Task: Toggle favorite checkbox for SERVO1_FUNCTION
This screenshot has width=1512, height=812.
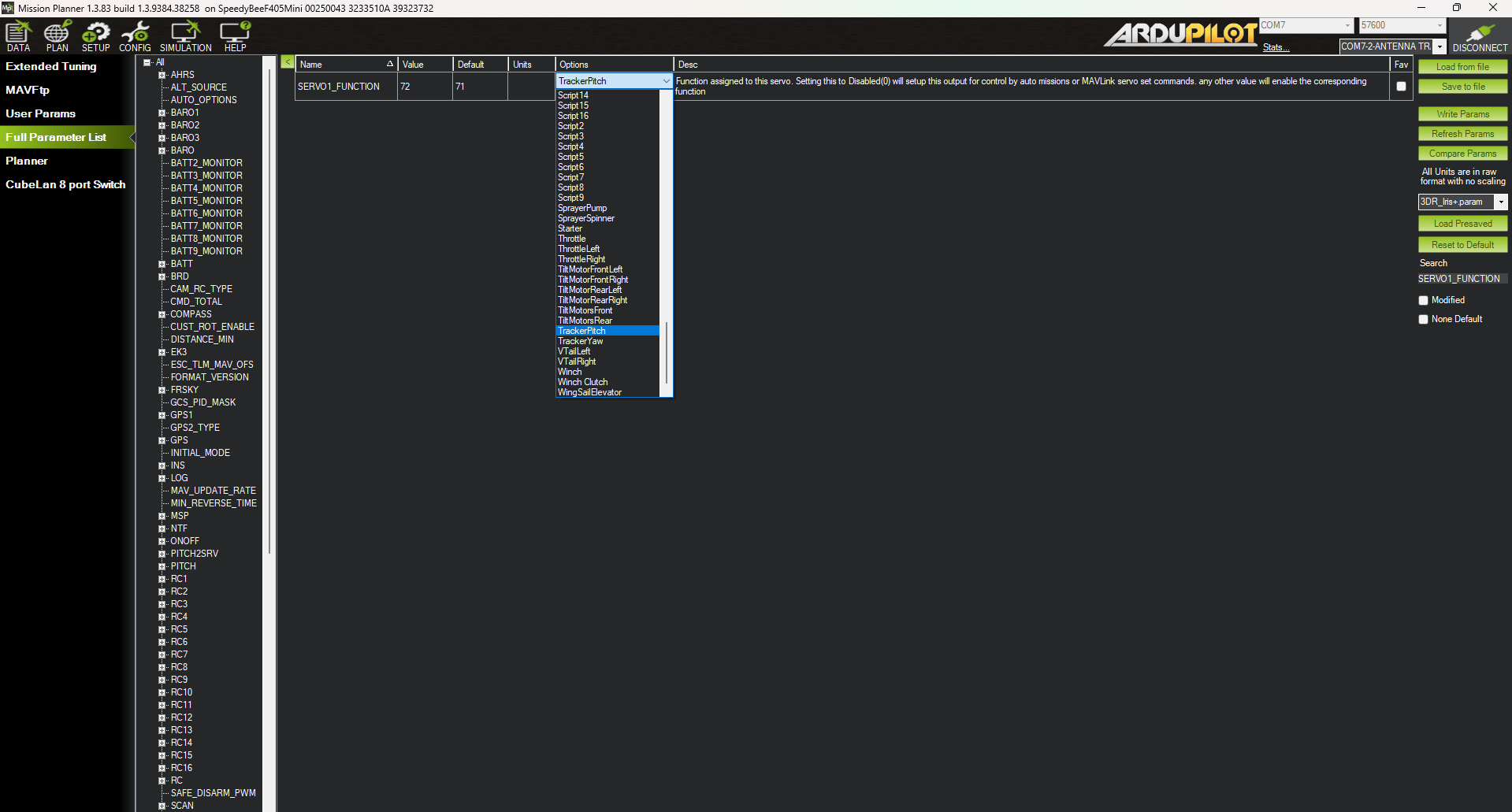Action: pyautogui.click(x=1401, y=87)
